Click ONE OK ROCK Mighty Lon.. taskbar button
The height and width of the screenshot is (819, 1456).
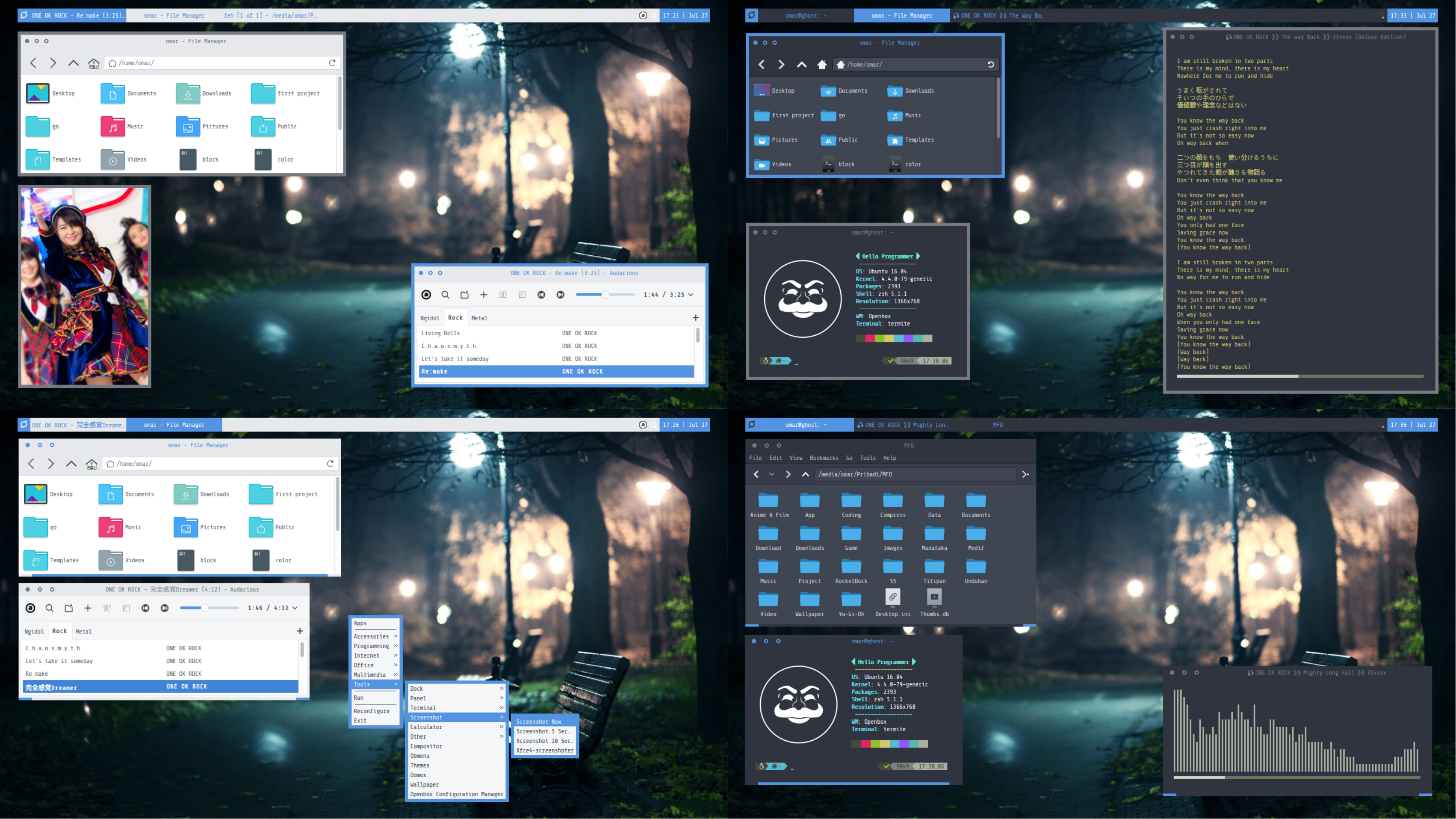(x=902, y=425)
